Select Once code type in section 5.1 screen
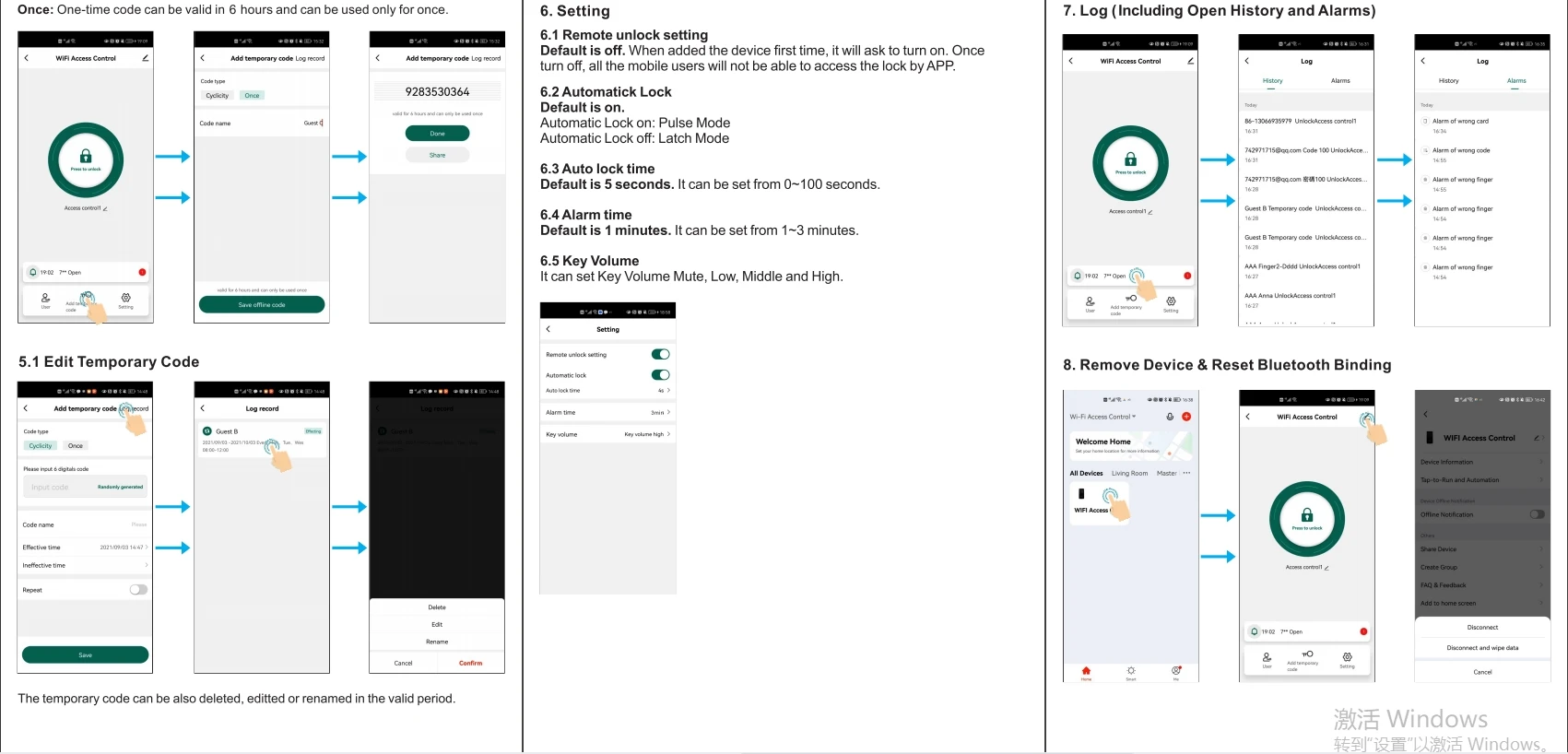 76,446
